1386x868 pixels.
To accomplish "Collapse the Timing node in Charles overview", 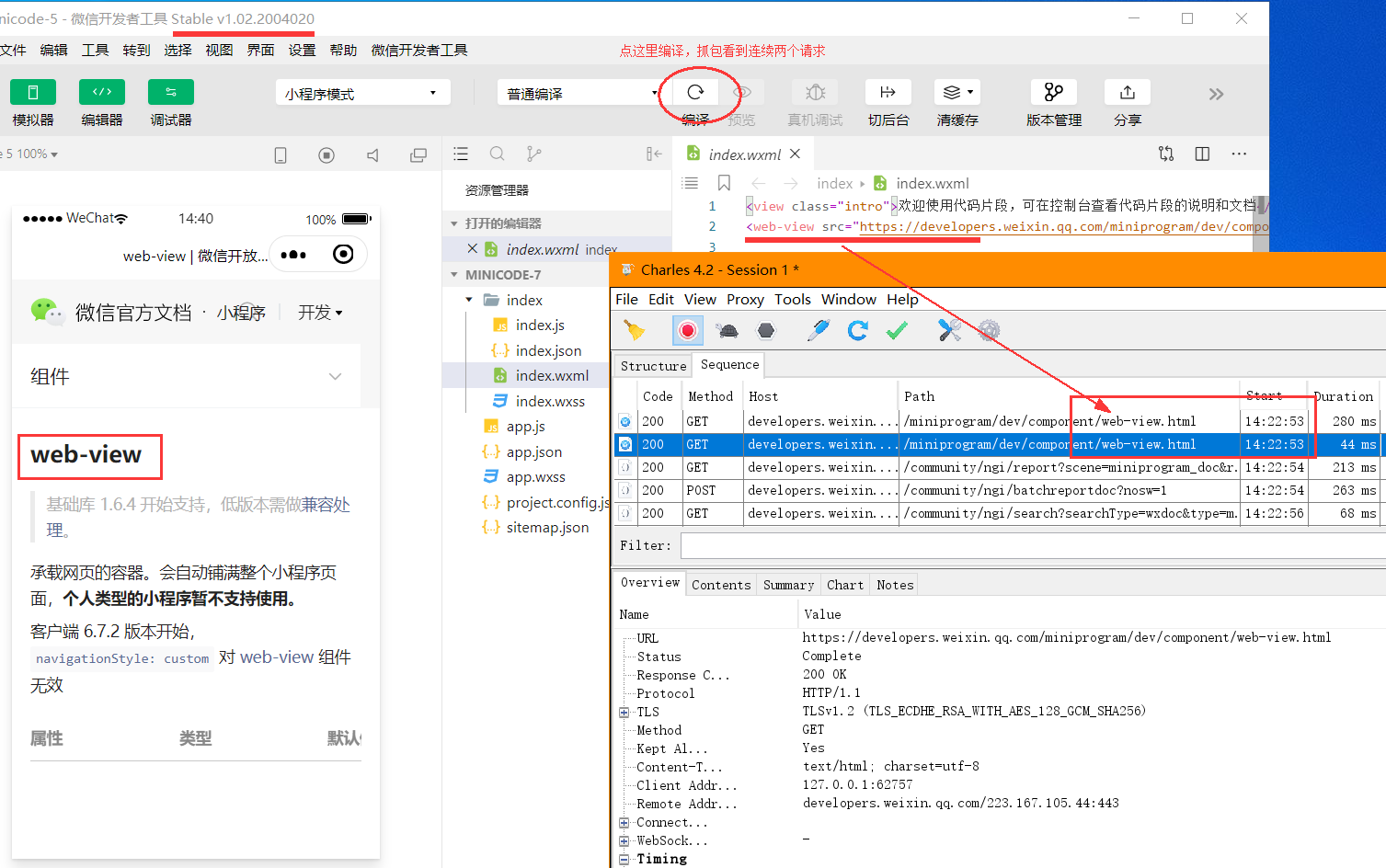I will (x=624, y=859).
